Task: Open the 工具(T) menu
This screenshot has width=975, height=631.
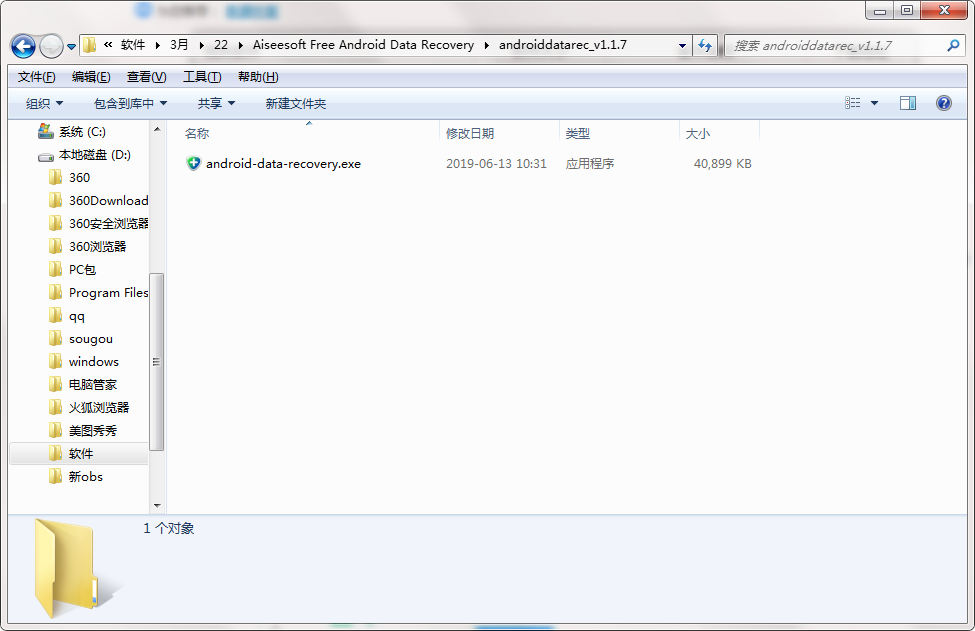Action: pyautogui.click(x=202, y=77)
